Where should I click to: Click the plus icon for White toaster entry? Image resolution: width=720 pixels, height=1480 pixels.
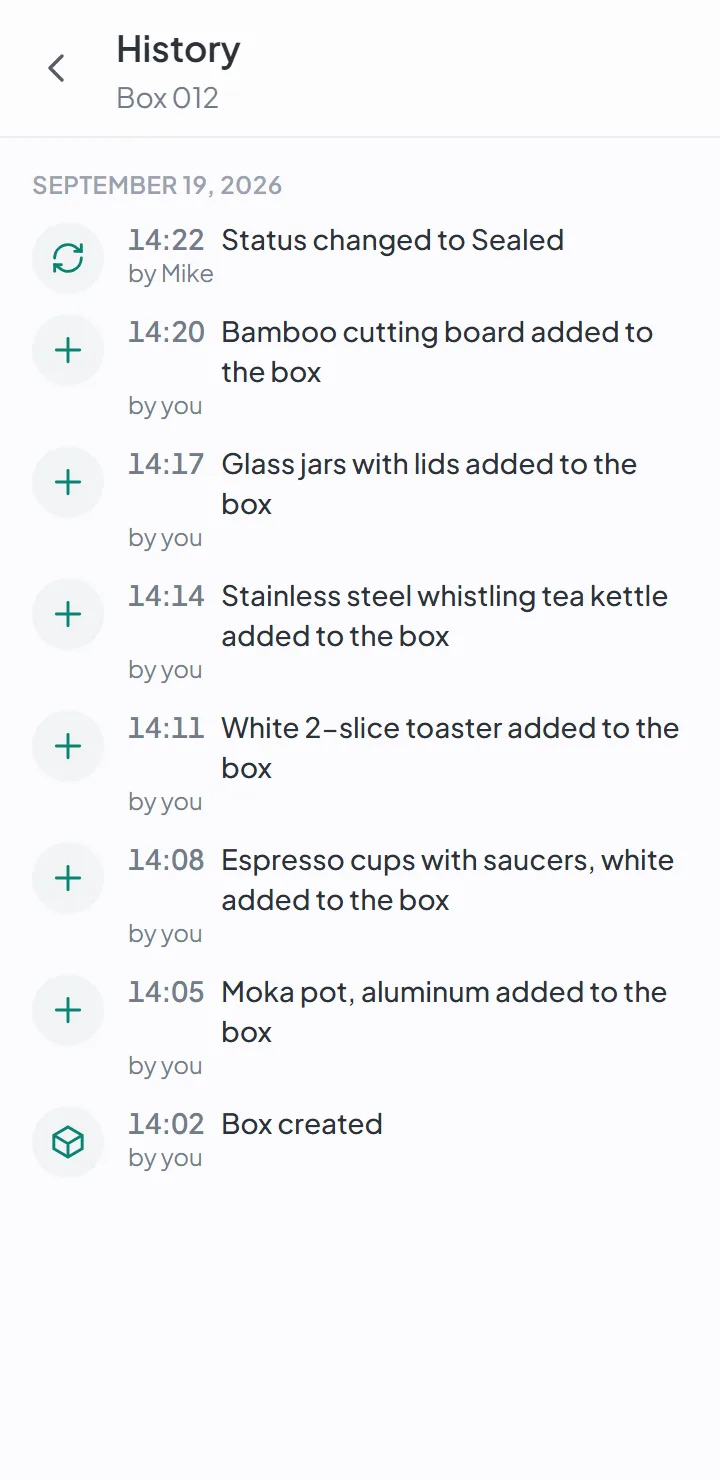[68, 746]
